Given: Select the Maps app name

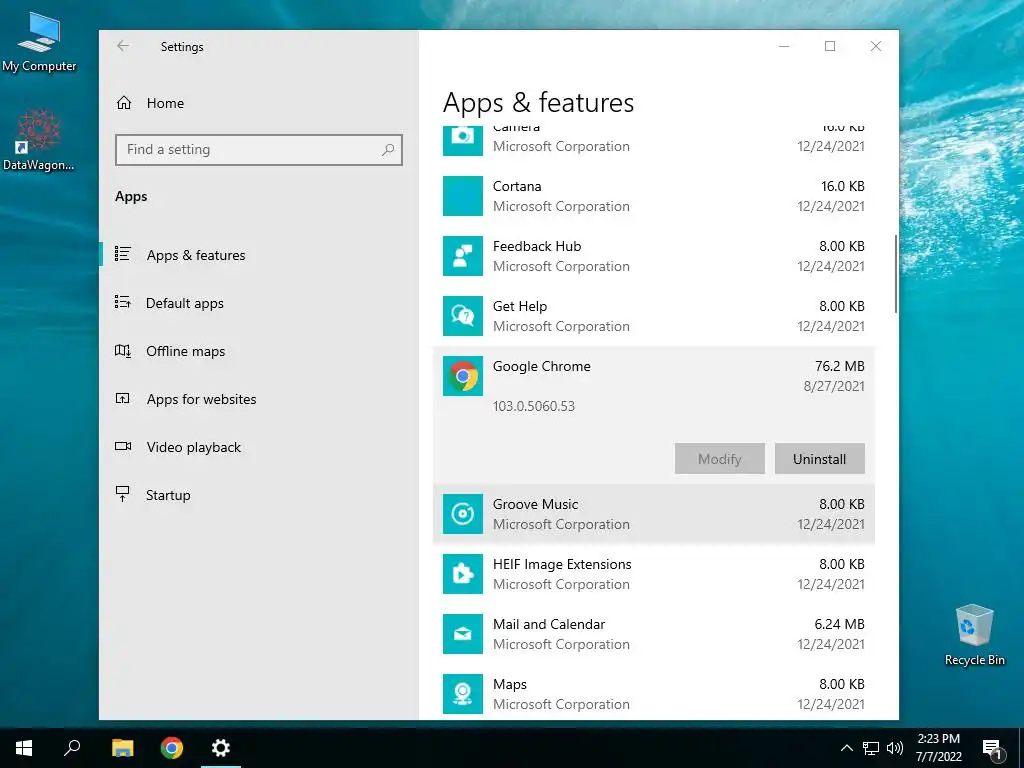Looking at the screenshot, I should click(x=509, y=684).
